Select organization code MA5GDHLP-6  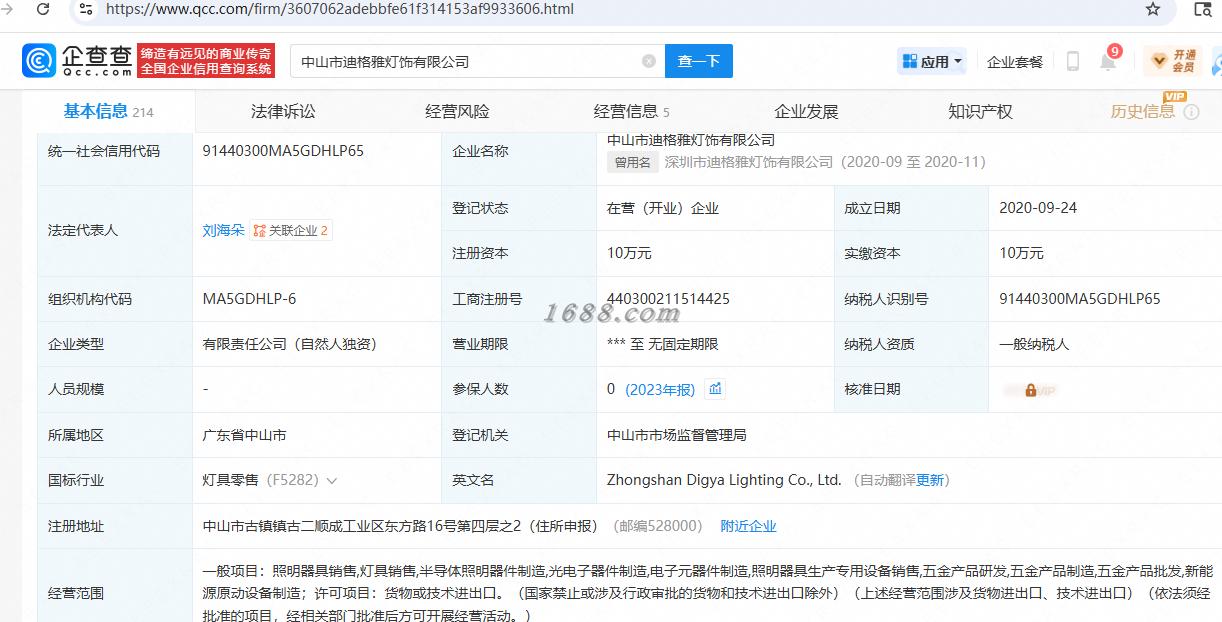249,299
